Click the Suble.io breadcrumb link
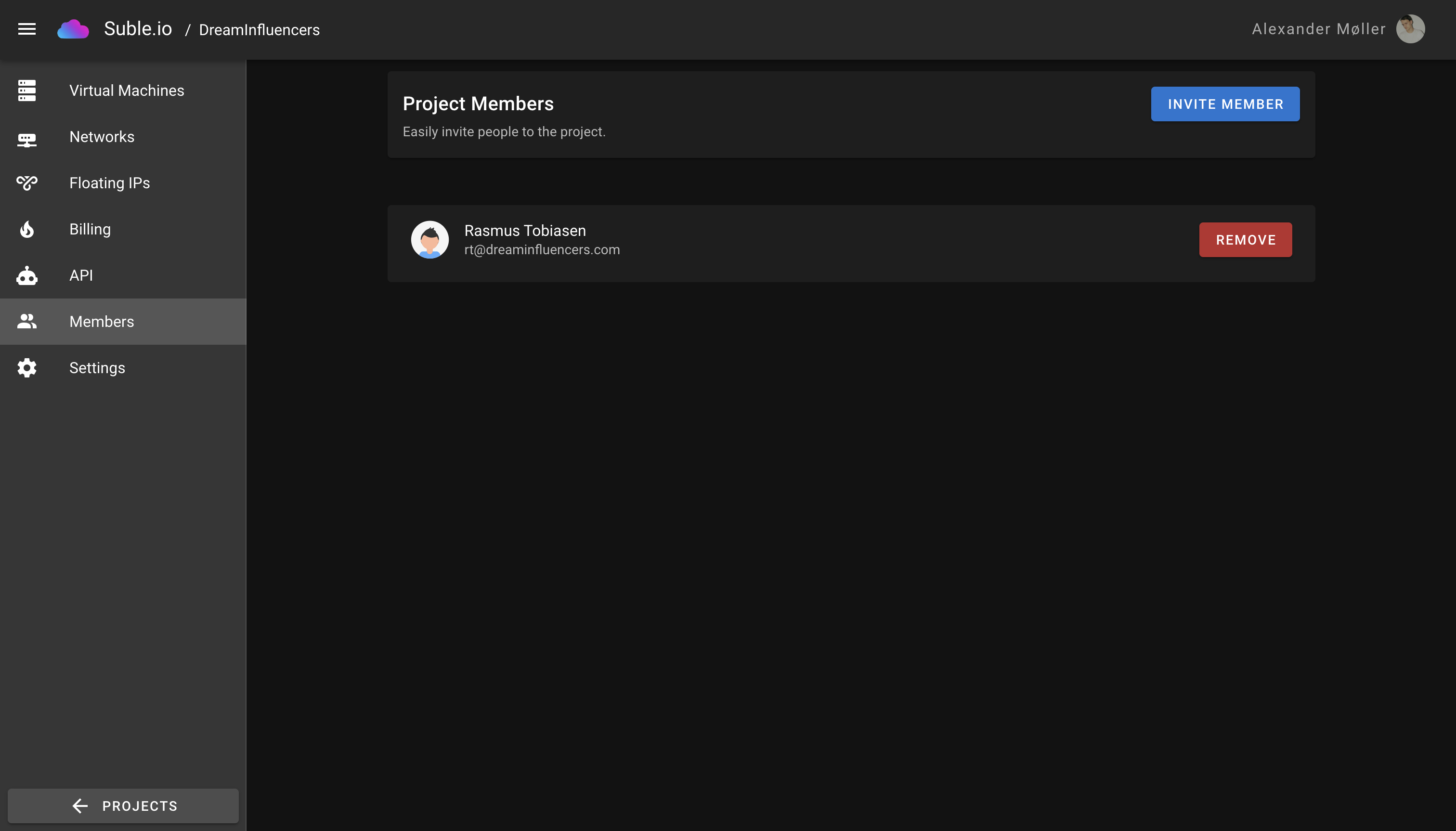Screen dimensions: 1456x831 click(138, 28)
